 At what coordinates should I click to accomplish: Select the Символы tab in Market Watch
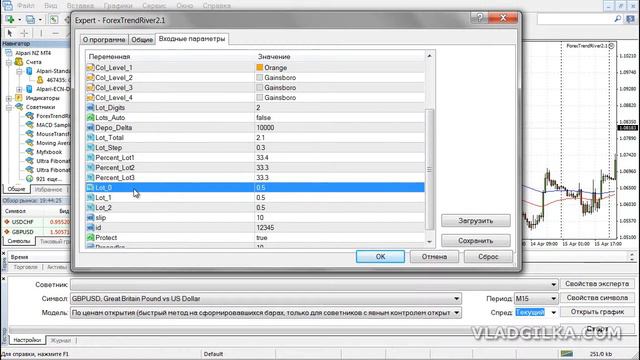(19, 241)
